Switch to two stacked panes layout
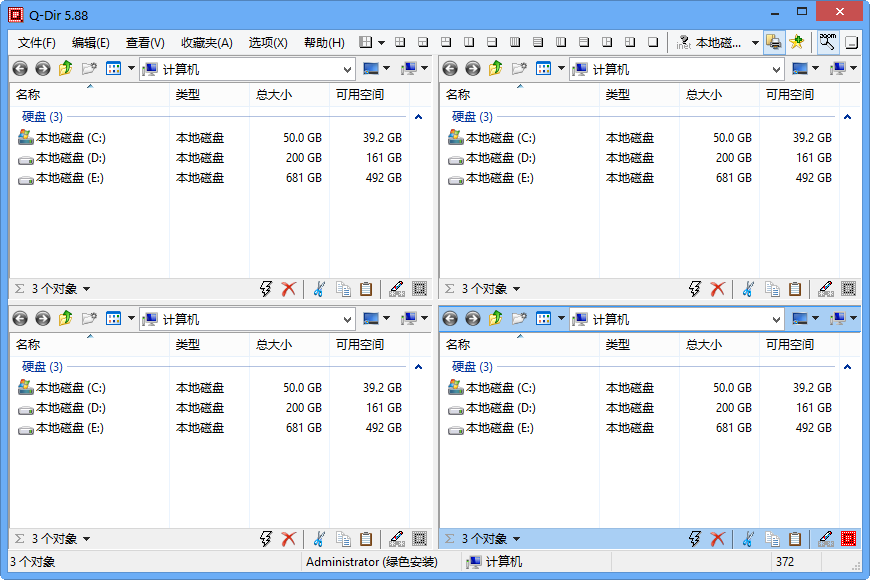870x580 pixels. click(x=492, y=42)
